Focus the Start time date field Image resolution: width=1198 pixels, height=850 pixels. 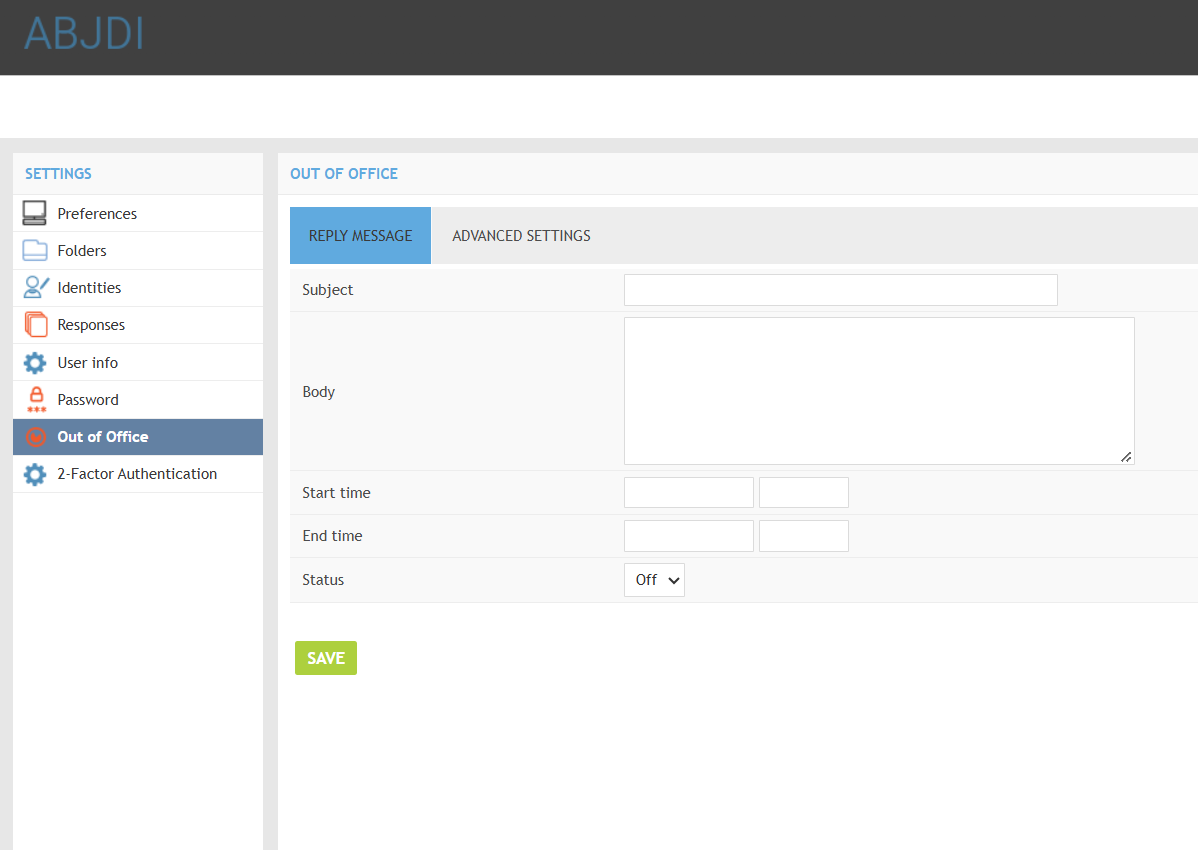coord(688,493)
